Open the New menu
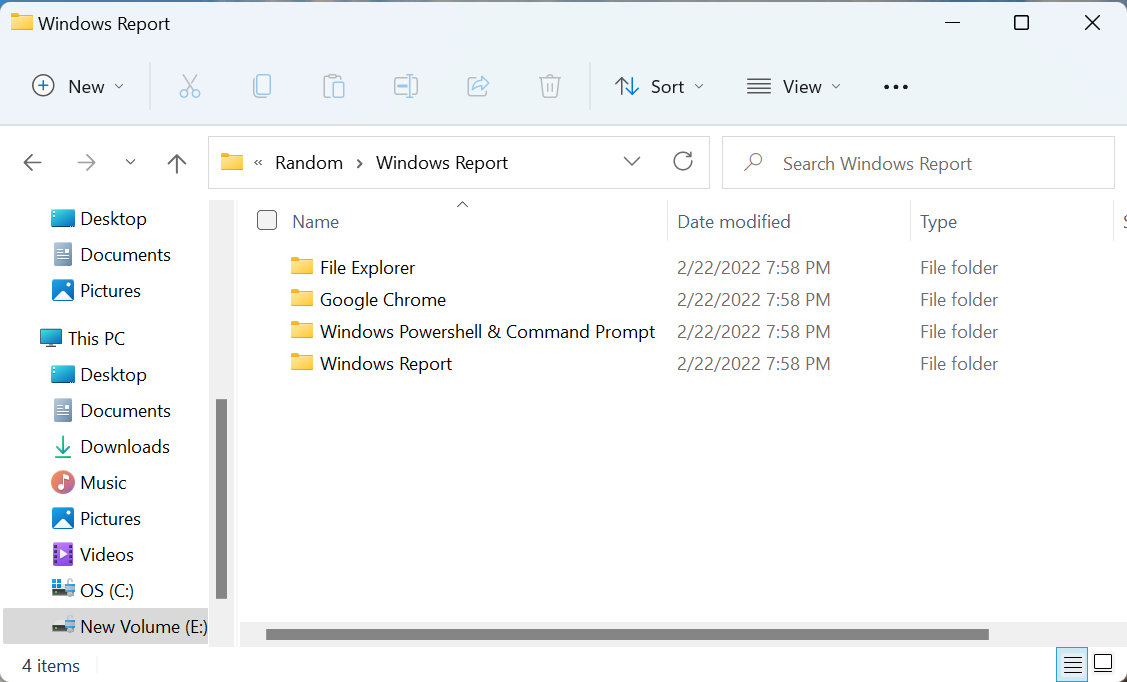This screenshot has width=1127, height=682. coord(78,86)
